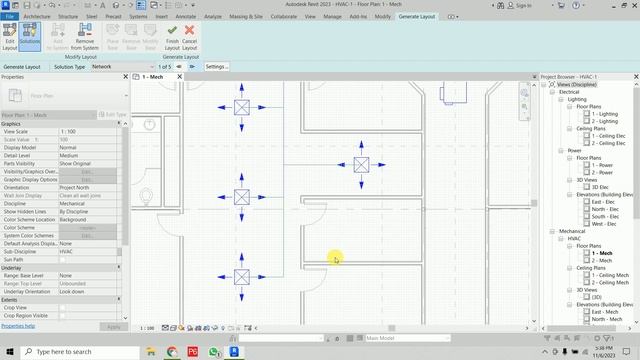Collapse the Mechanical node in Project Browser
The image size is (640, 360).
pyautogui.click(x=552, y=231)
